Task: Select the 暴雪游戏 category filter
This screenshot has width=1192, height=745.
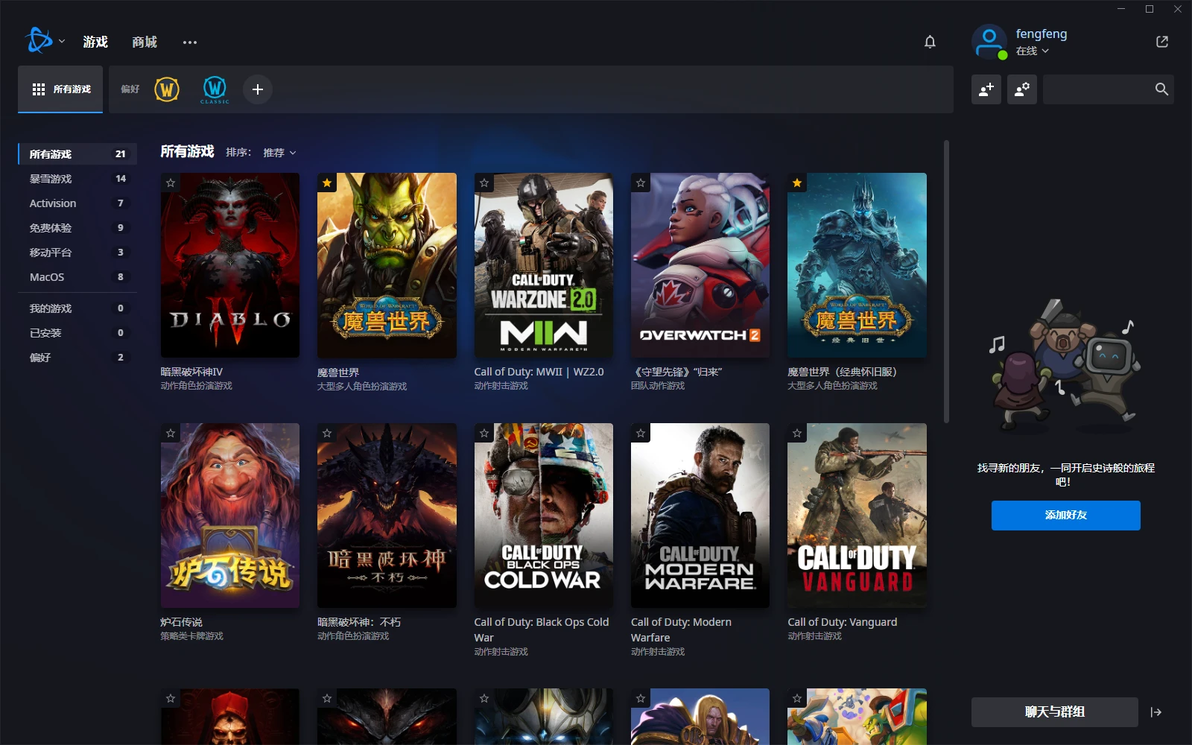Action: [x=51, y=179]
